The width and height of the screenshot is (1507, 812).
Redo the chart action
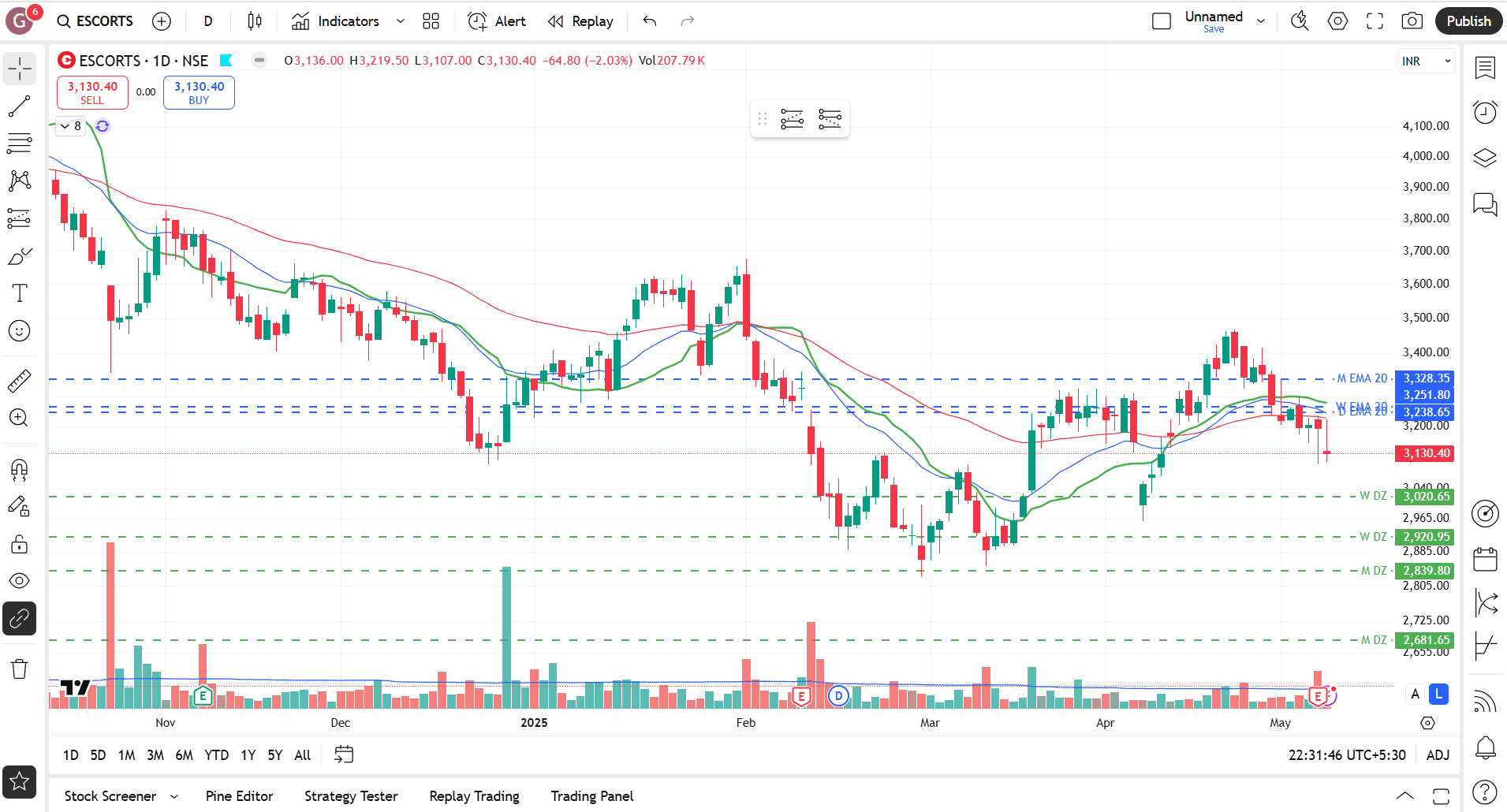tap(688, 21)
